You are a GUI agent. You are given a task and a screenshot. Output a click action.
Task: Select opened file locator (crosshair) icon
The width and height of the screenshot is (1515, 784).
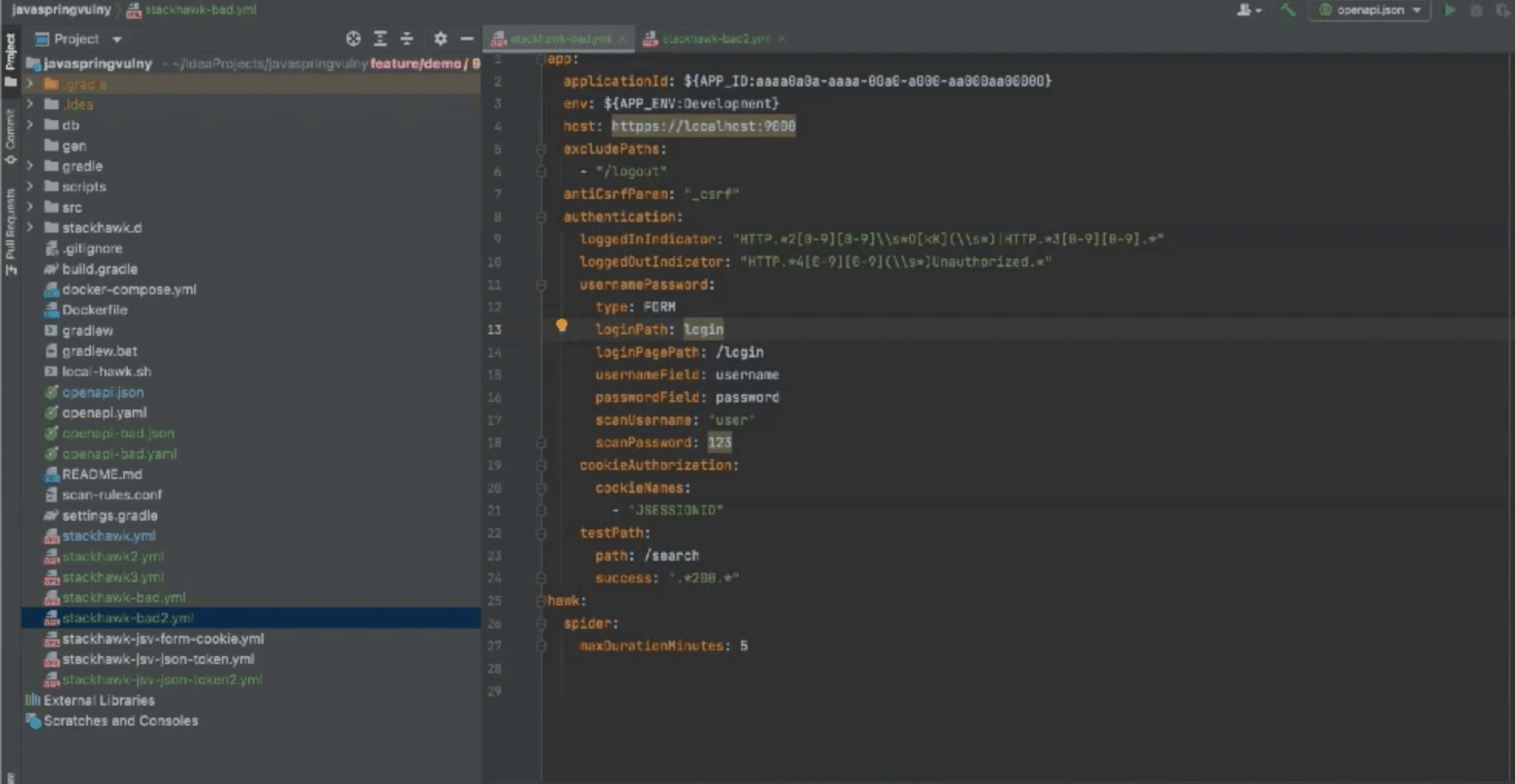point(353,39)
